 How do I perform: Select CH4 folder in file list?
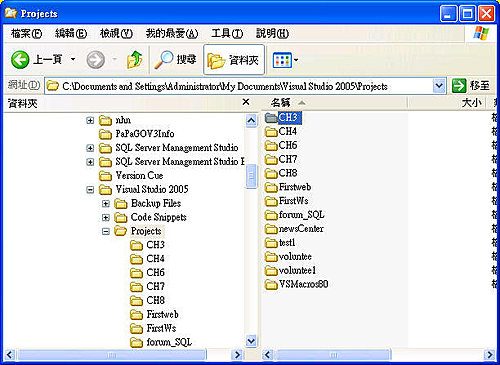[x=281, y=131]
